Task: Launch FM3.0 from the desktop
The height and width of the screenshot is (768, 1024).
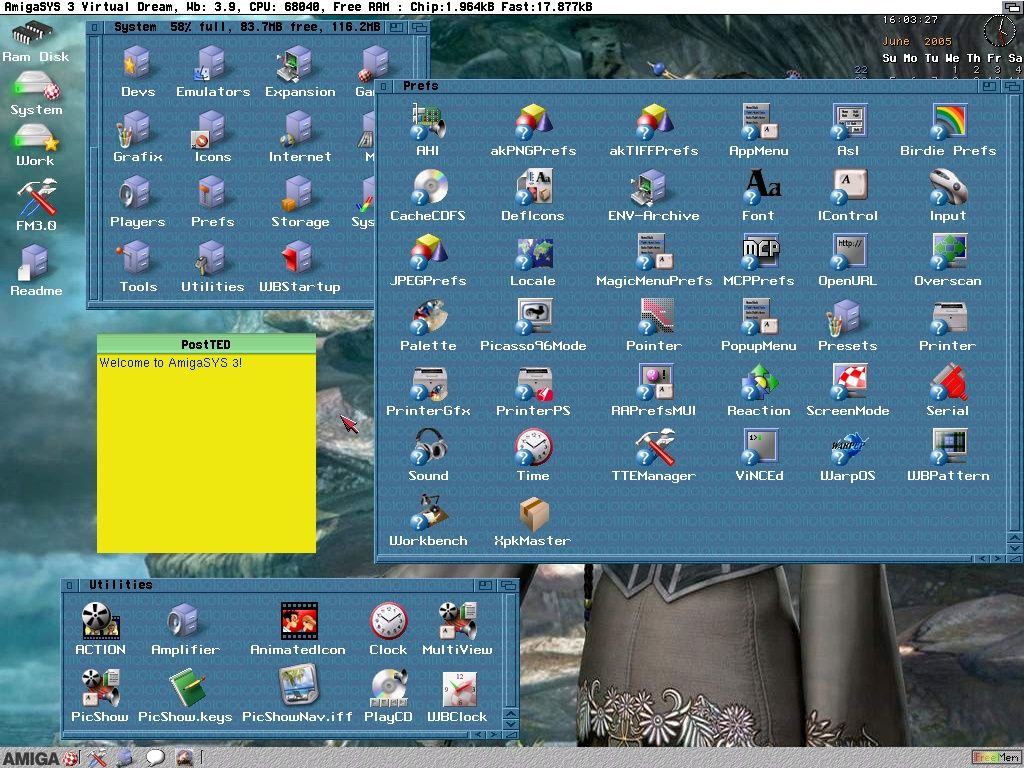Action: click(36, 200)
